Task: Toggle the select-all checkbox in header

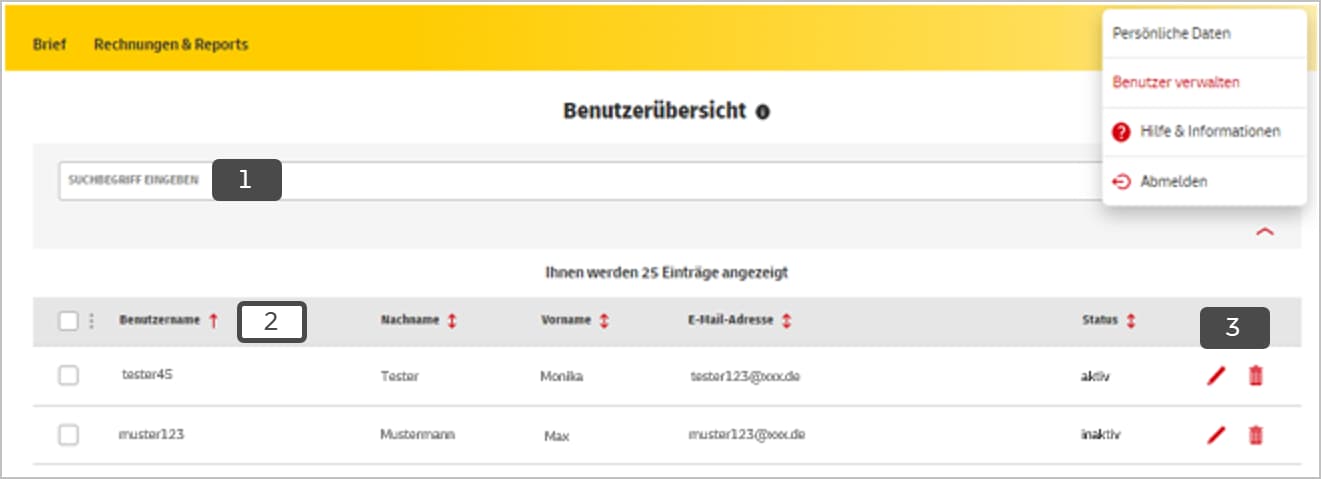Action: [68, 321]
